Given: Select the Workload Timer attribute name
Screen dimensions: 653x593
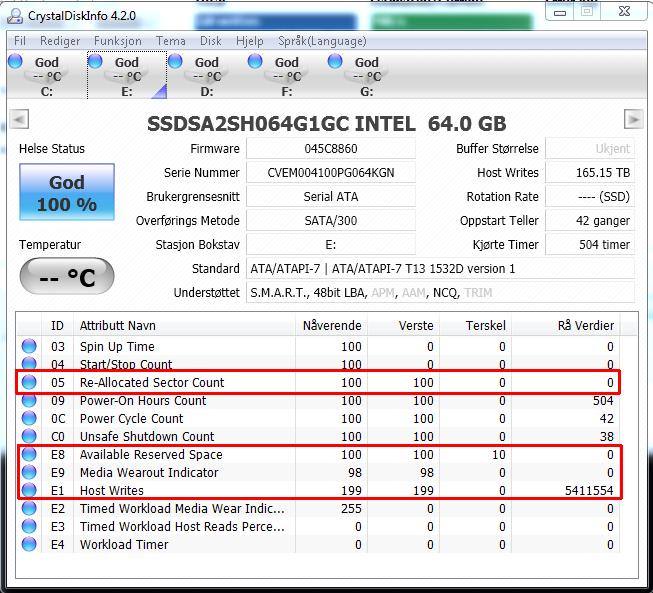Looking at the screenshot, I should point(124,545).
